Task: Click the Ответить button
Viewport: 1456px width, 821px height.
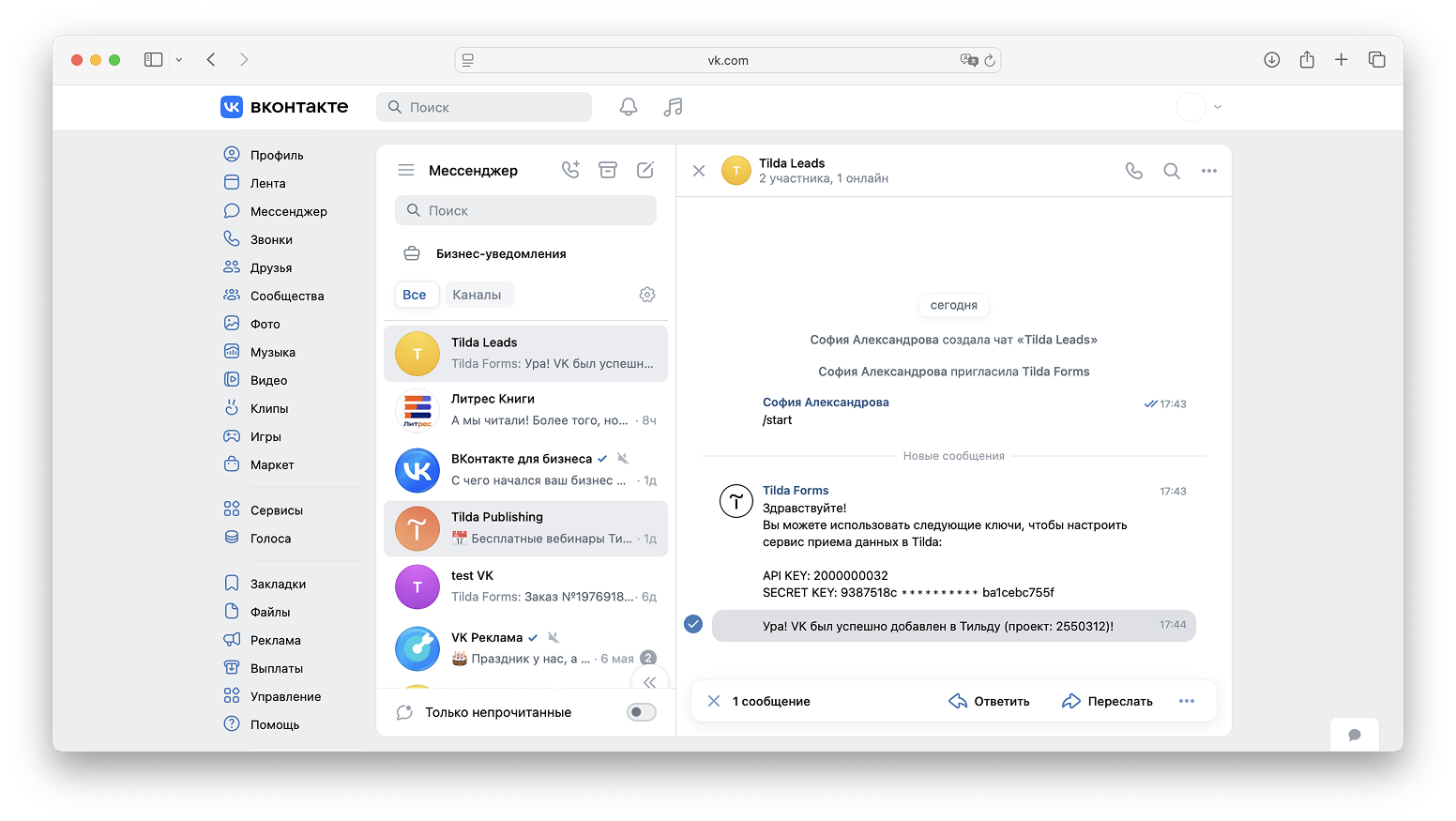Action: click(x=990, y=701)
